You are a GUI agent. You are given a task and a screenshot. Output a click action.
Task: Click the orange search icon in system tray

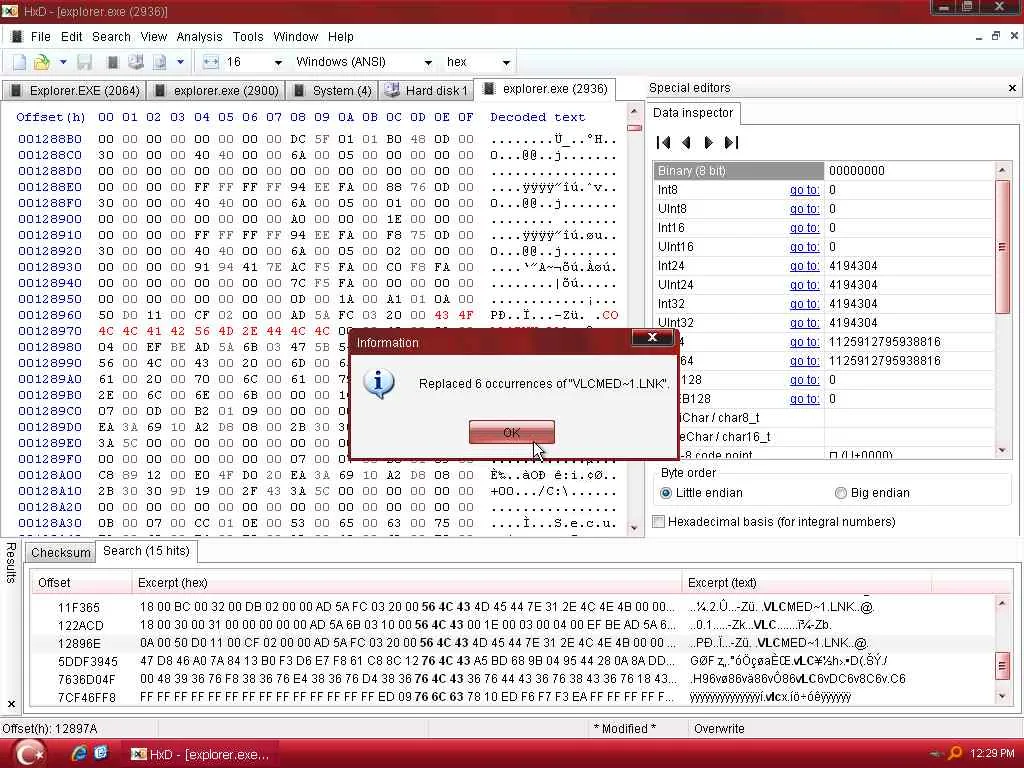point(955,754)
